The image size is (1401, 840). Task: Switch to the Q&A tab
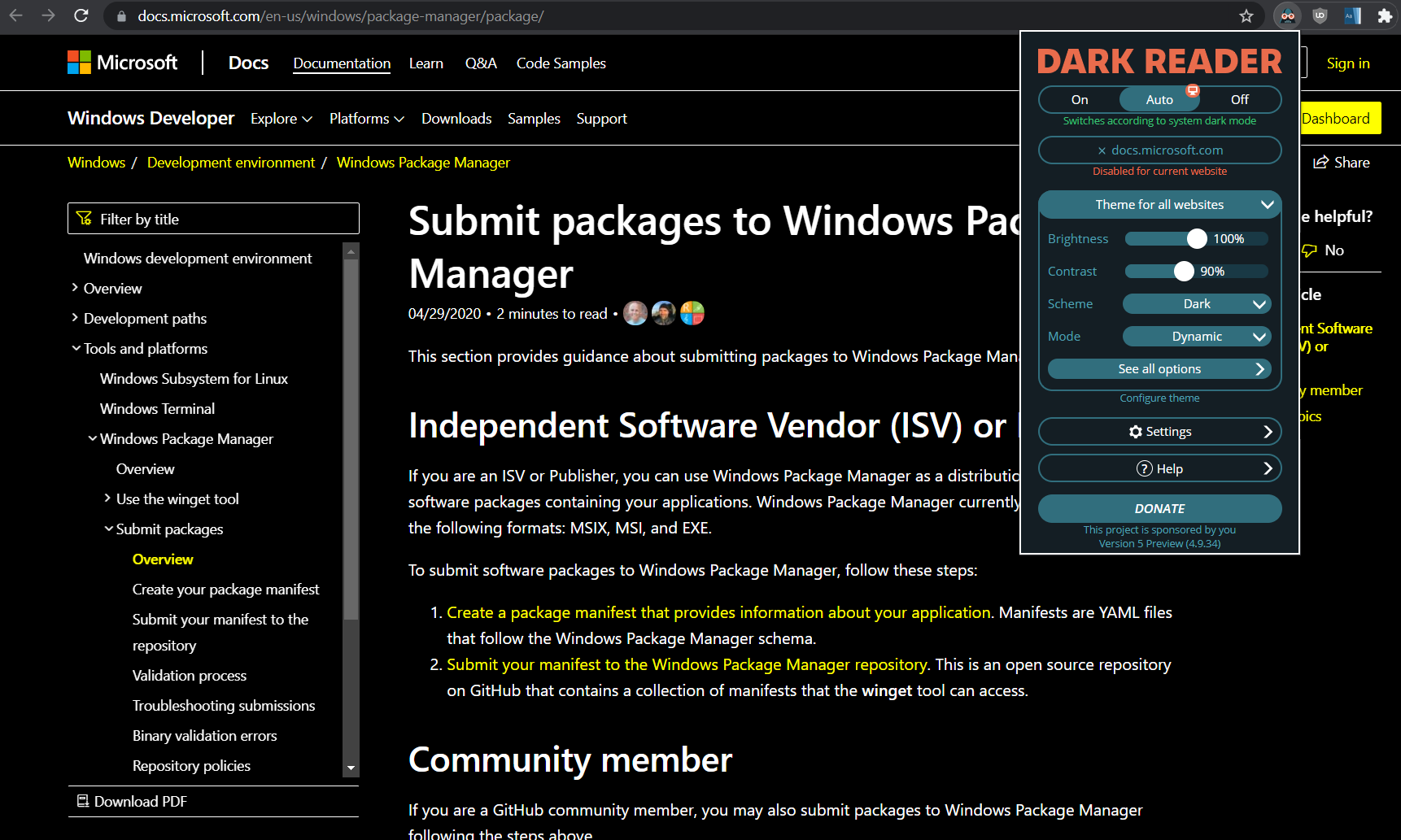point(481,63)
